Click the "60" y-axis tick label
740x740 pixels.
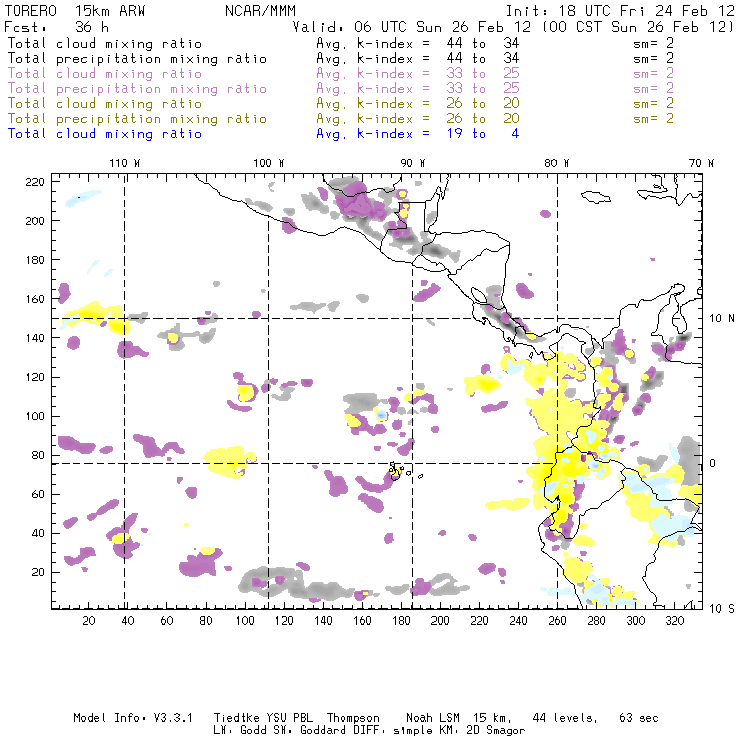38,494
